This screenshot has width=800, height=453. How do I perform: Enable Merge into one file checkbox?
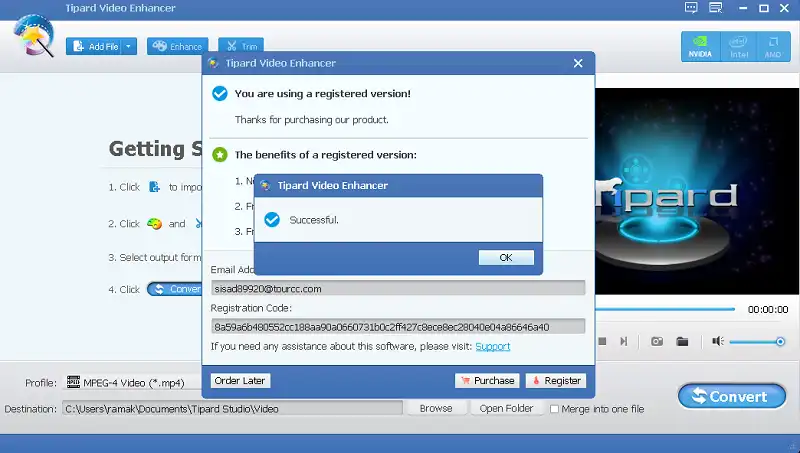coord(555,408)
